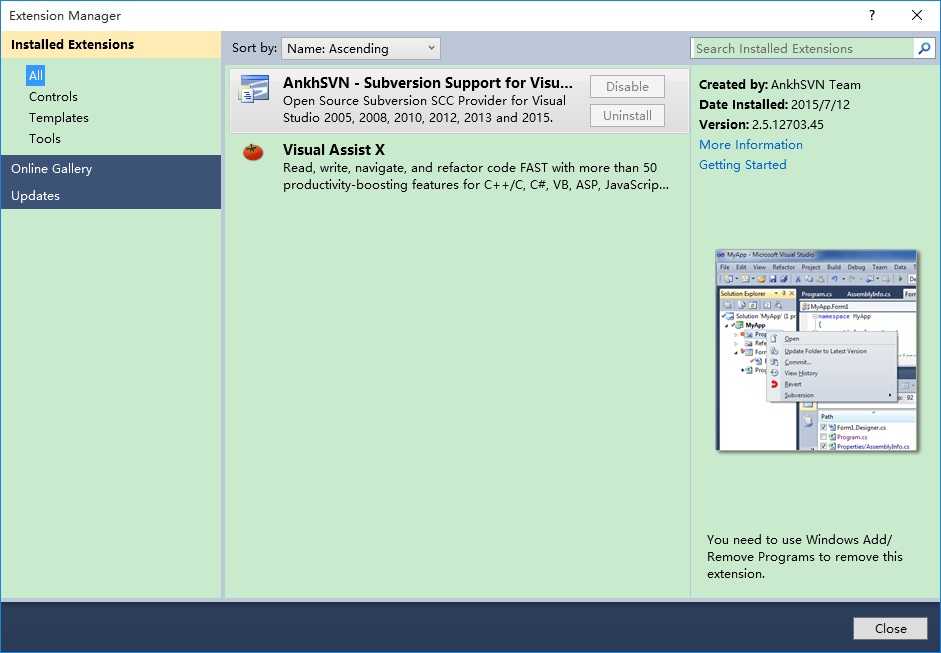Click Created by AnkhSVN Team text
This screenshot has height=653, width=941.
[x=780, y=85]
